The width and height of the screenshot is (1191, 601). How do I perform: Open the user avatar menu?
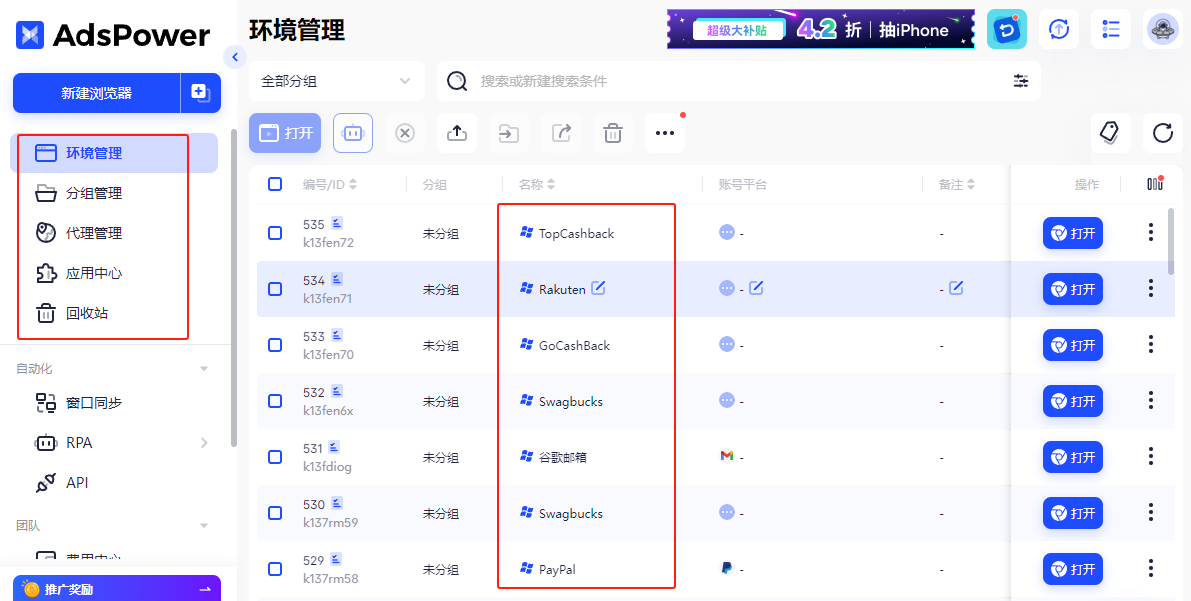(1163, 30)
